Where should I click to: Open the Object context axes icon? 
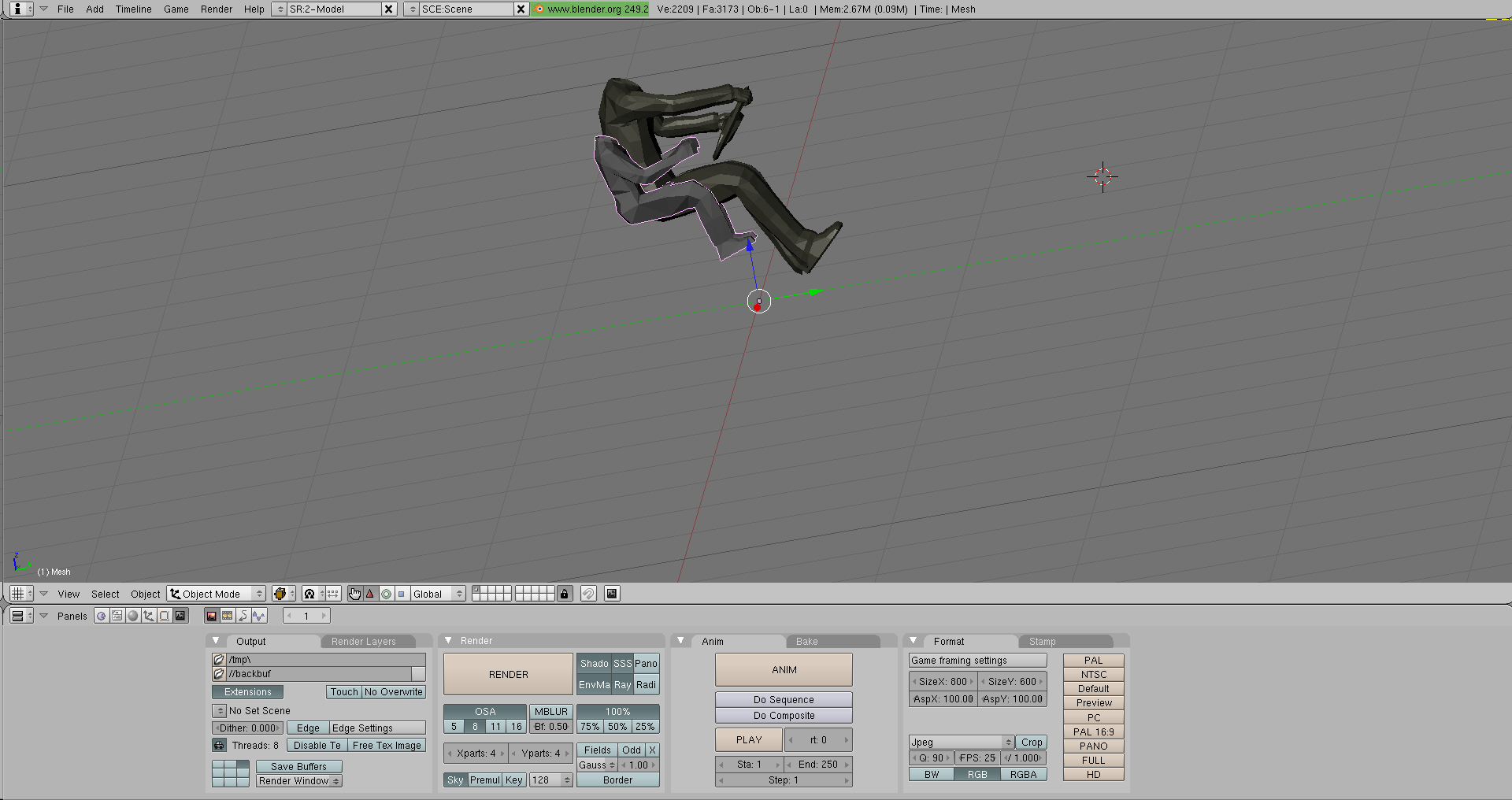tap(148, 616)
